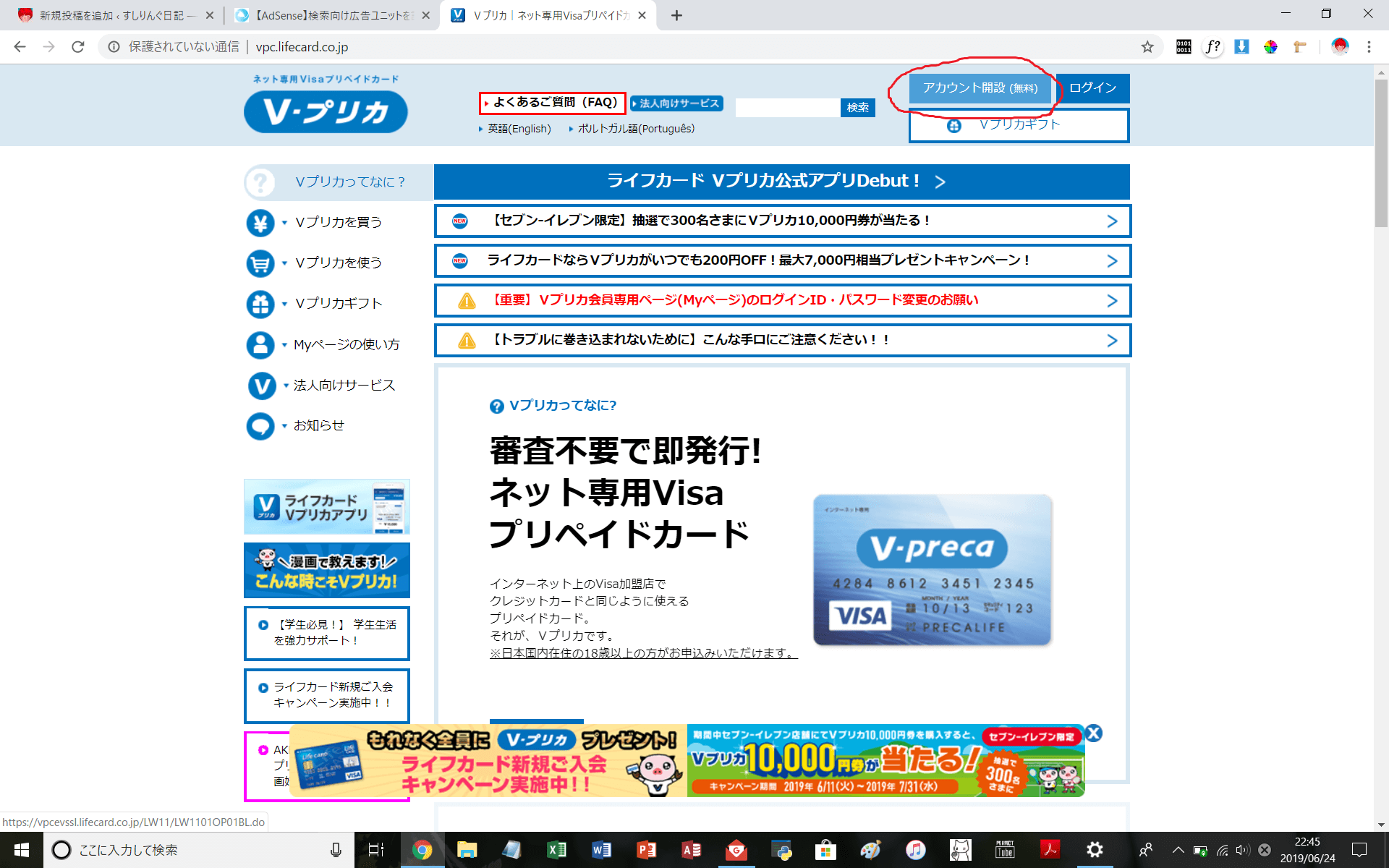Open ライフカード Vプリカ公式アプリDebut banner
1389x868 pixels.
(781, 182)
